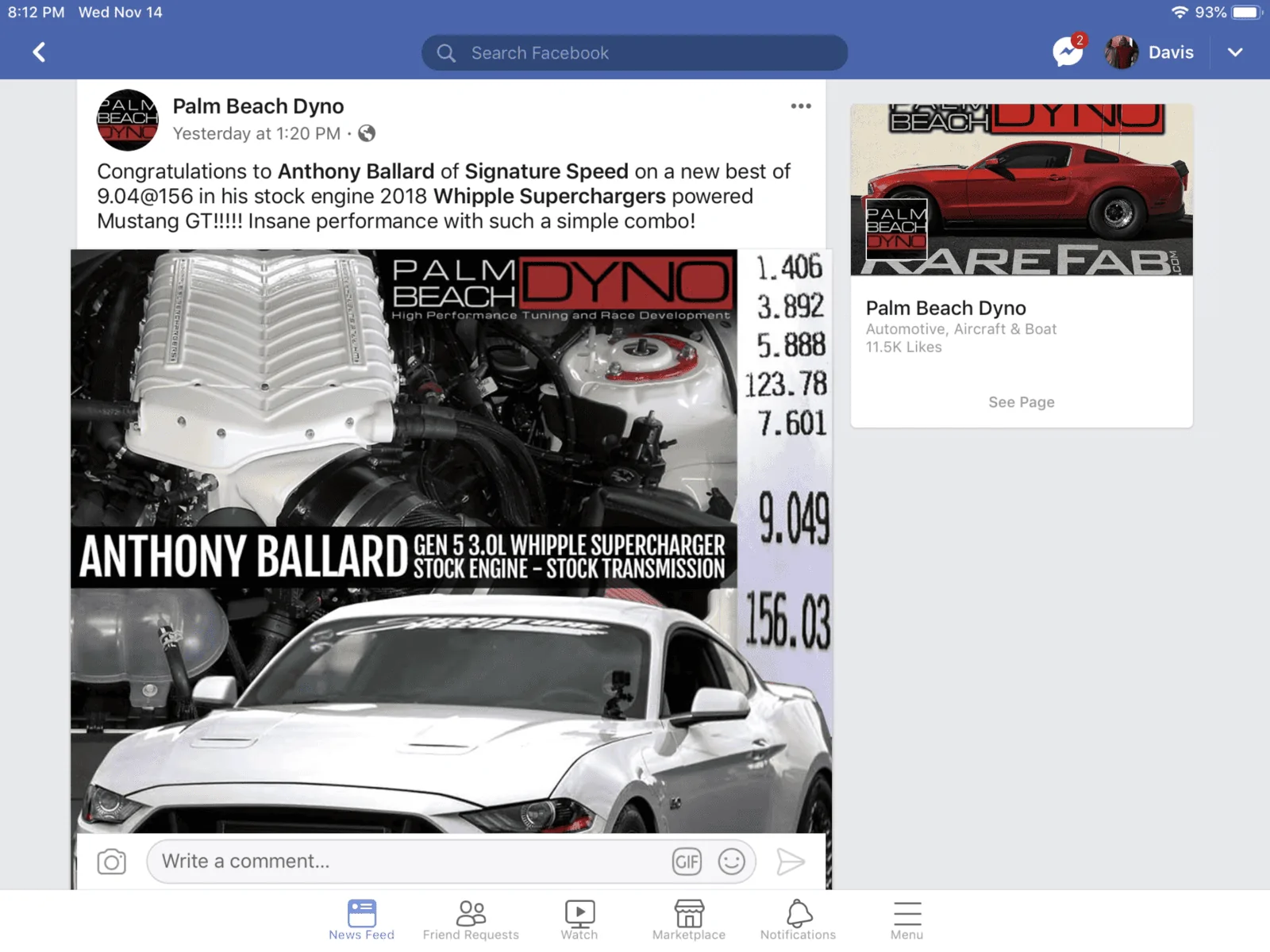Tap the 11.5K Likes text

pos(903,347)
